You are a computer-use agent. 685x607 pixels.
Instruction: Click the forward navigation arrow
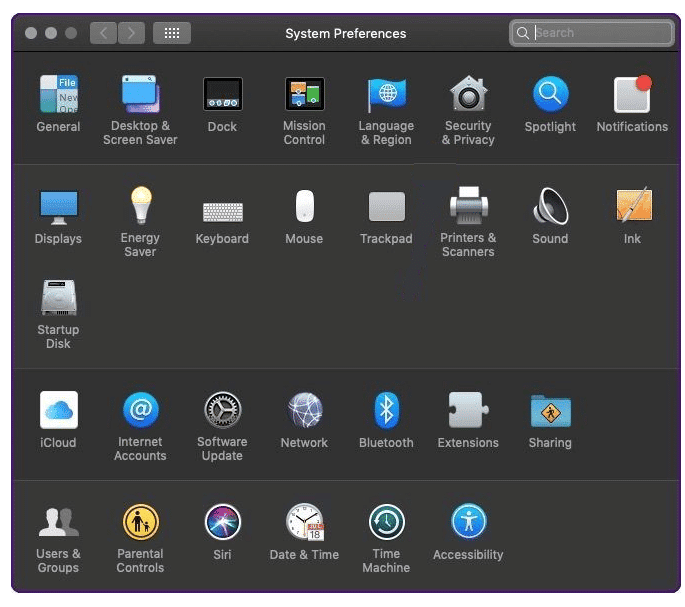click(x=131, y=33)
